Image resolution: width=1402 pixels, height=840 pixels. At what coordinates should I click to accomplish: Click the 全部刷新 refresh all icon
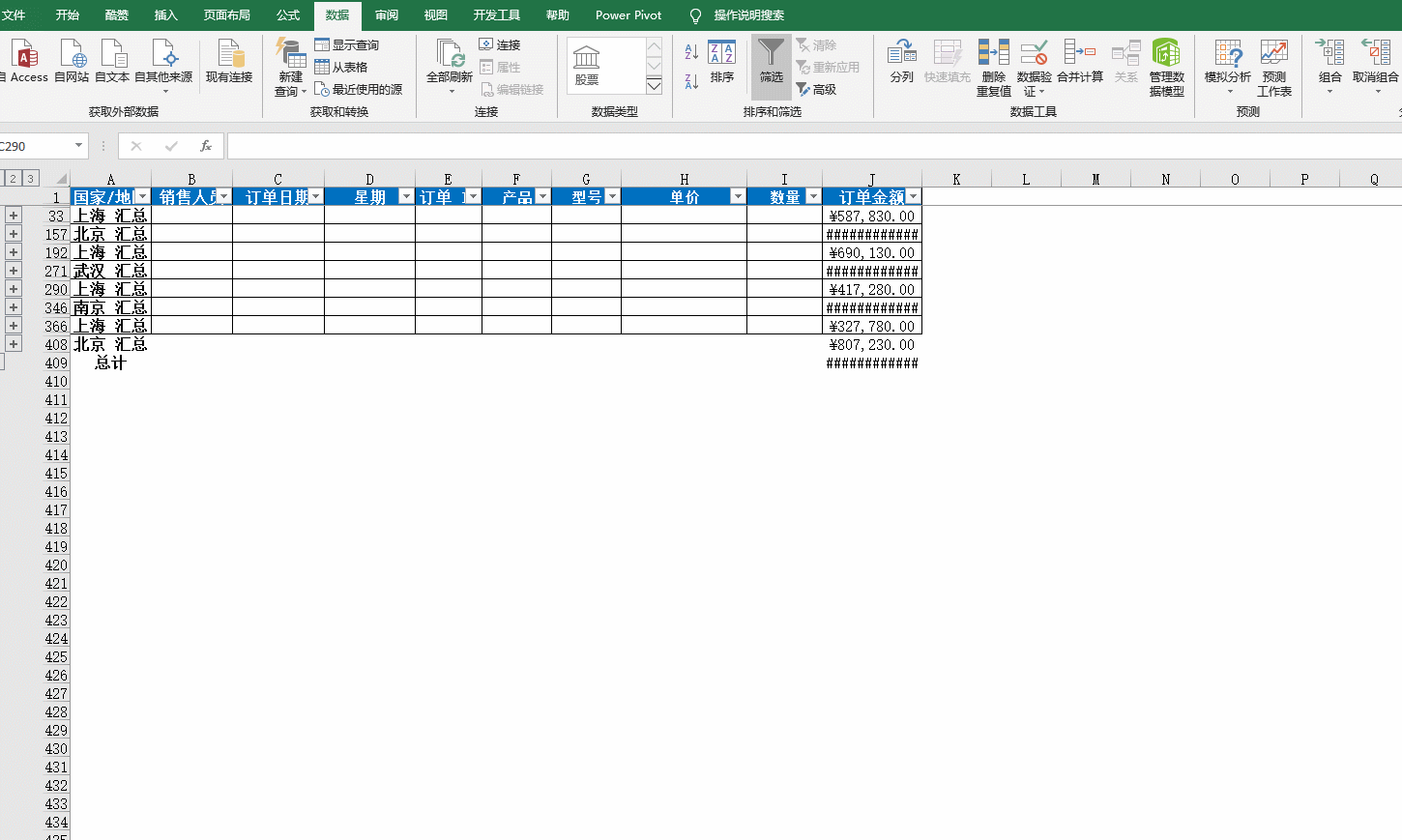tap(450, 66)
